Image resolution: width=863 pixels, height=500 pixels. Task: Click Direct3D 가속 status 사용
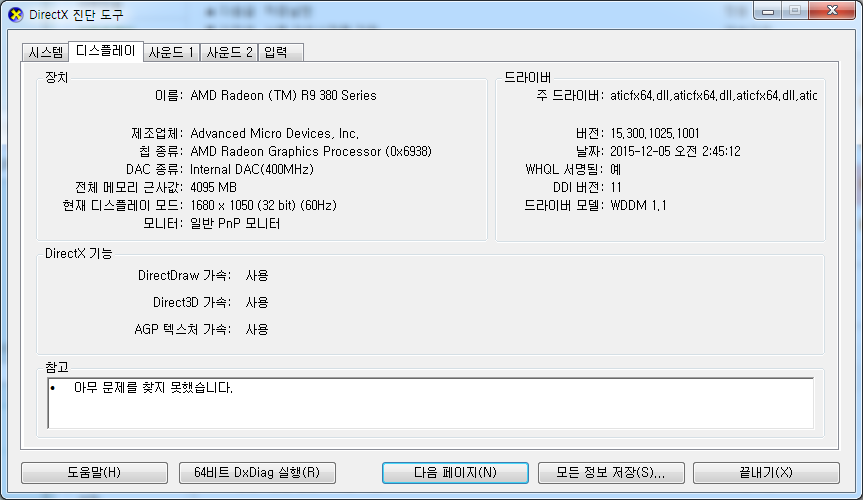click(x=256, y=302)
